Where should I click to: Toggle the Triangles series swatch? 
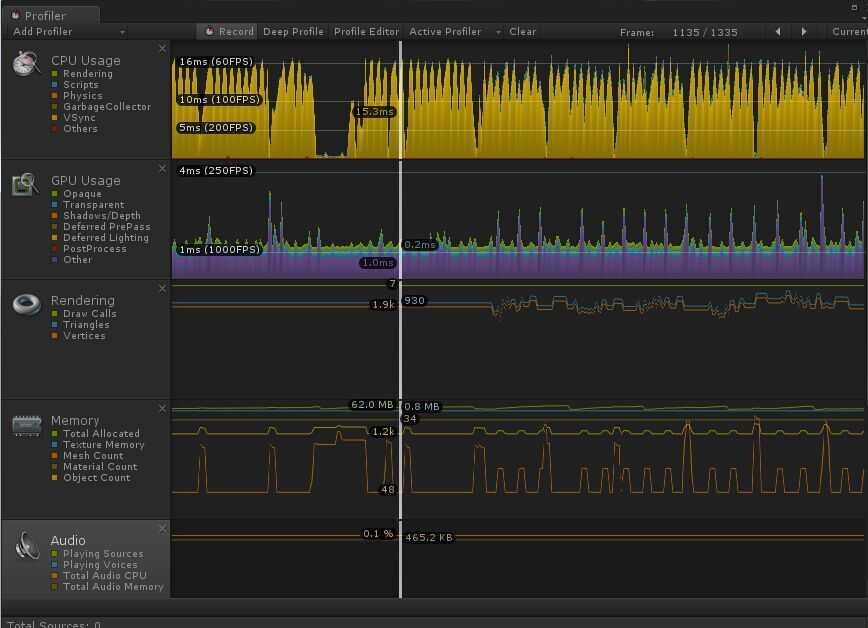click(x=55, y=325)
